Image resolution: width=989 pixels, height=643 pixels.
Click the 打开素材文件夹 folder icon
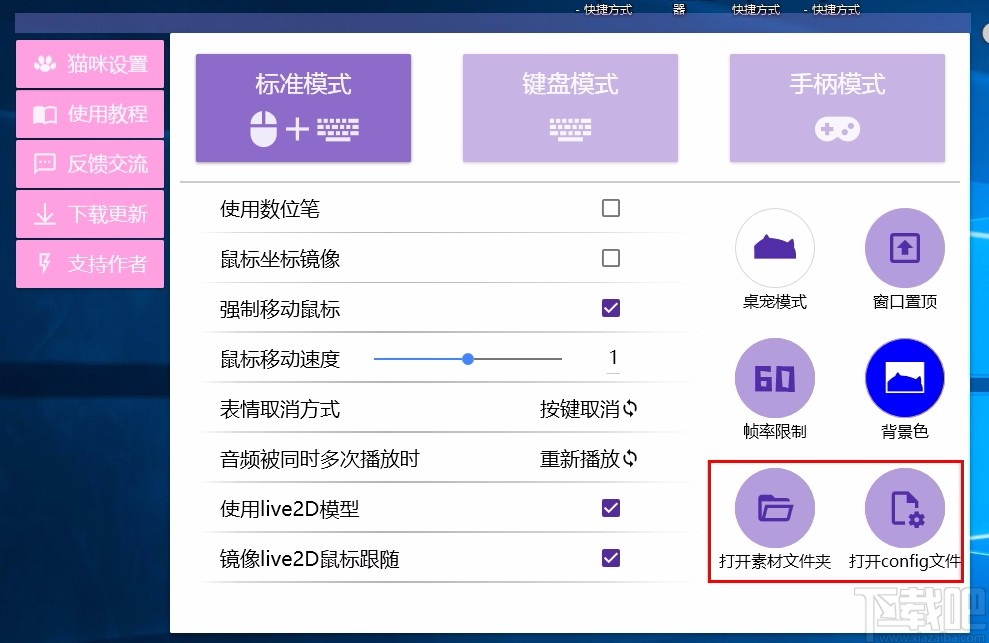(775, 508)
